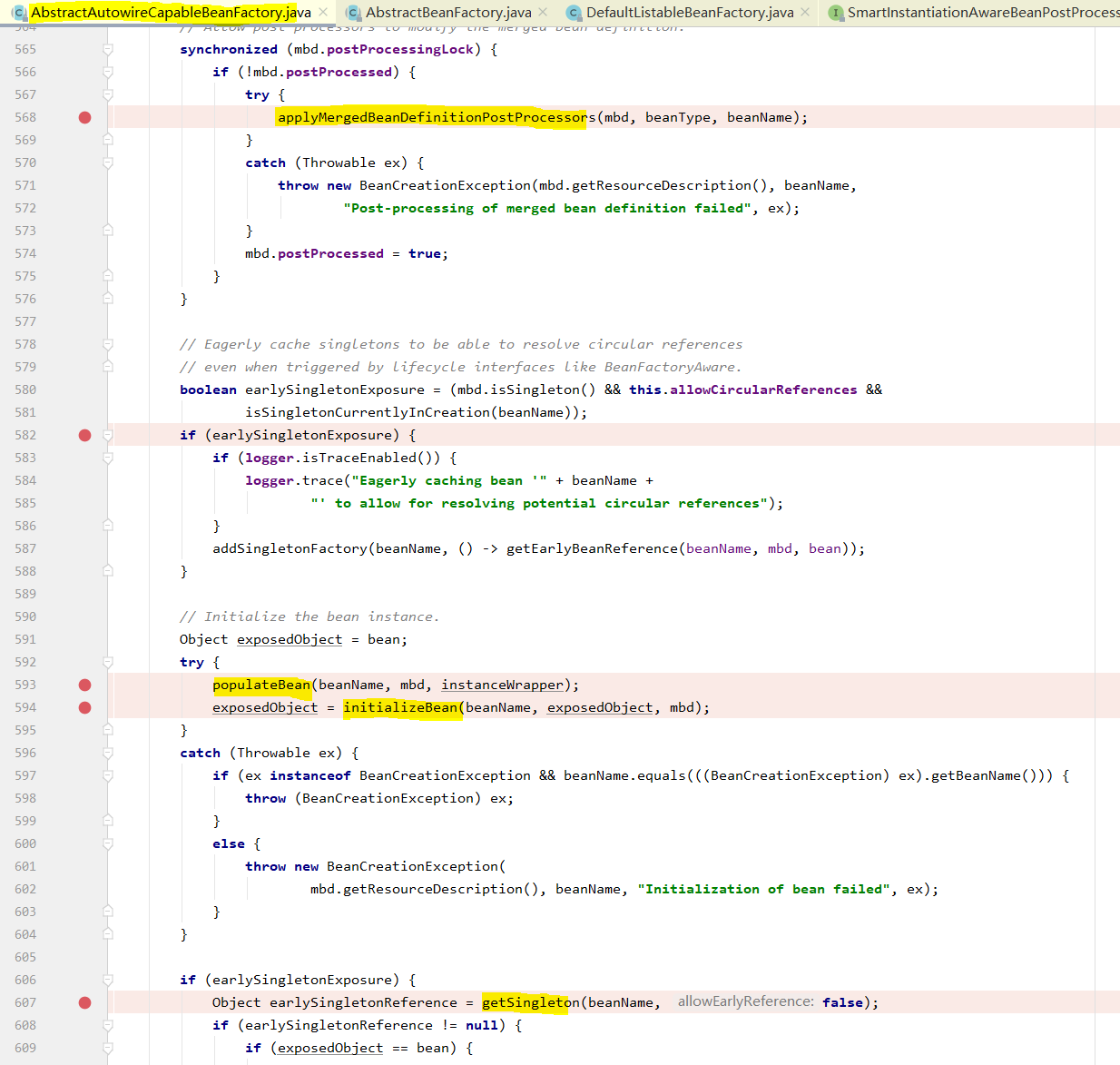Click earlySingletonReference variable on line 607

[x=363, y=1002]
